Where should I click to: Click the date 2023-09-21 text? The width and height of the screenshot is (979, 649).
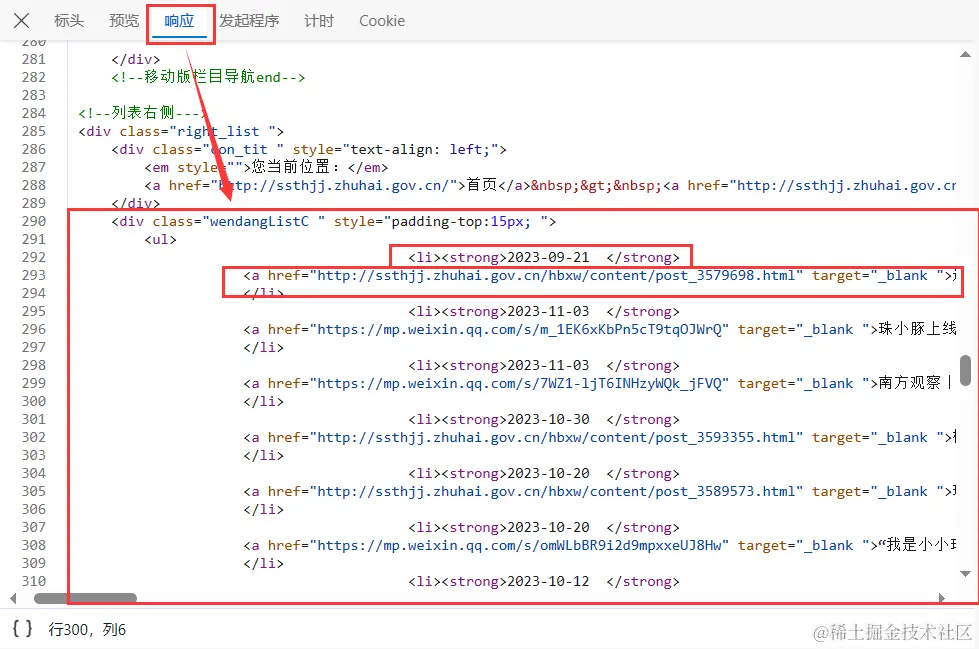(548, 257)
